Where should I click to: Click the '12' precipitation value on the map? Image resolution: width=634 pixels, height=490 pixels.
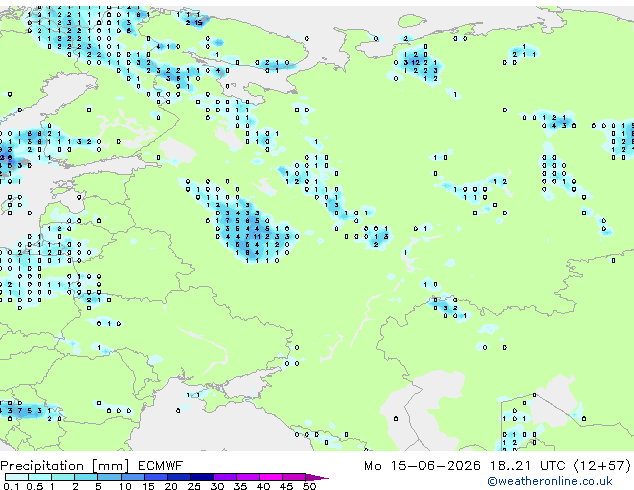click(x=415, y=63)
